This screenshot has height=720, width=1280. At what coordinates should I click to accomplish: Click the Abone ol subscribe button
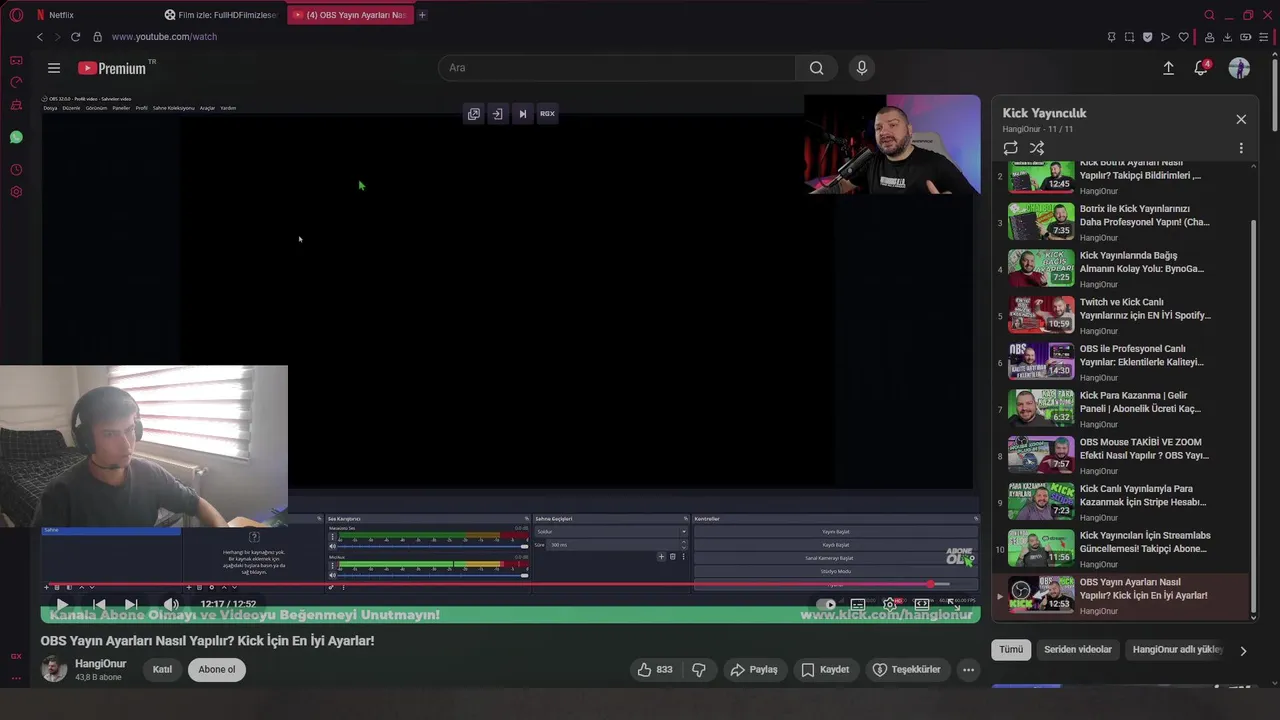click(217, 670)
